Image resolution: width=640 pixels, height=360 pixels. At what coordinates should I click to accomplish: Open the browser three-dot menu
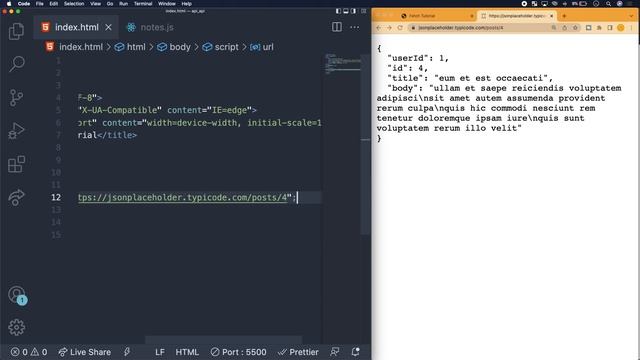point(631,28)
